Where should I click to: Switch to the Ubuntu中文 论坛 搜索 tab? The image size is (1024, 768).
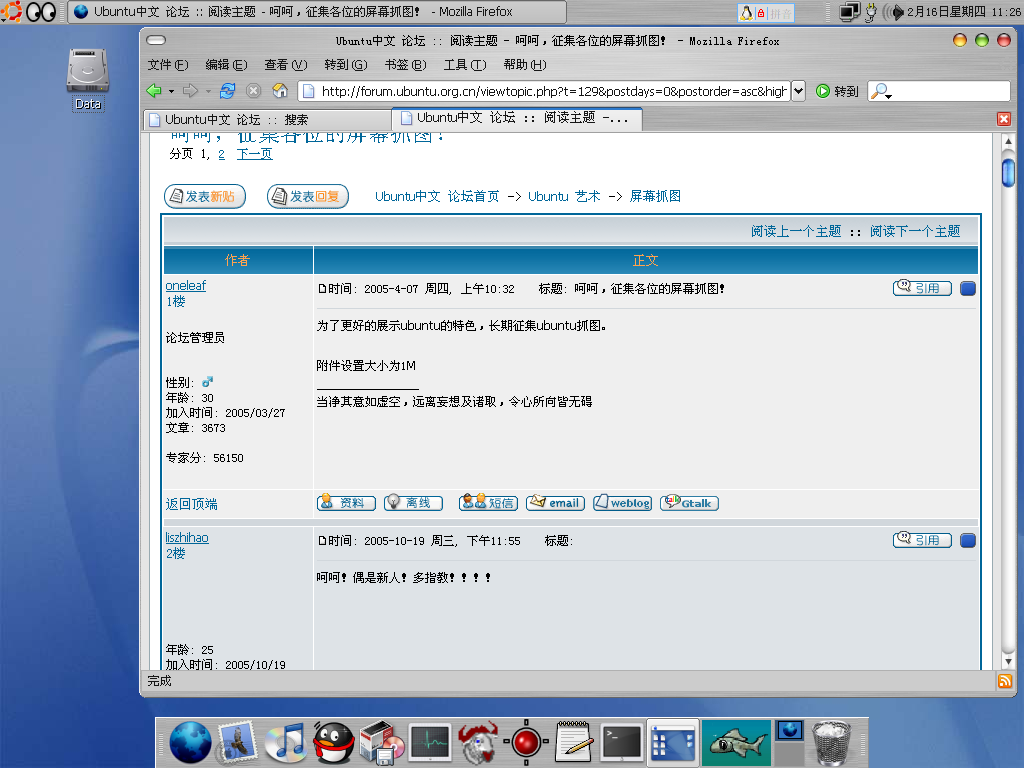tap(266, 120)
